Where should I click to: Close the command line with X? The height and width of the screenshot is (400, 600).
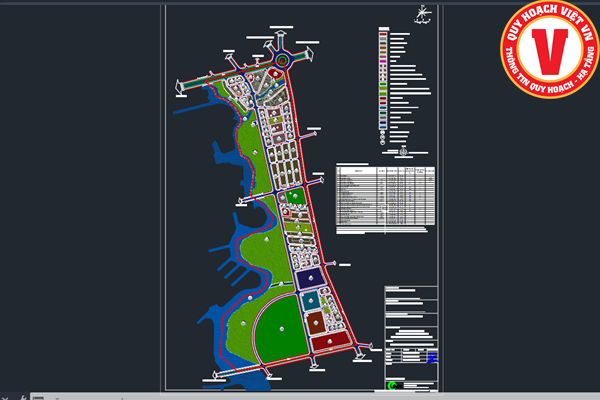[x=5, y=396]
